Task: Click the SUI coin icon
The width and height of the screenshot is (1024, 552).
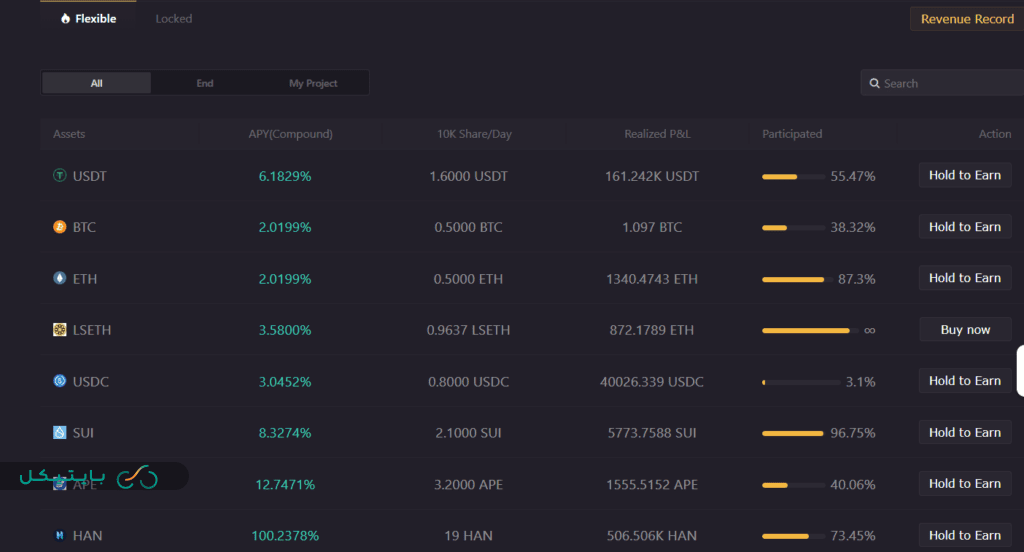Action: 60,433
